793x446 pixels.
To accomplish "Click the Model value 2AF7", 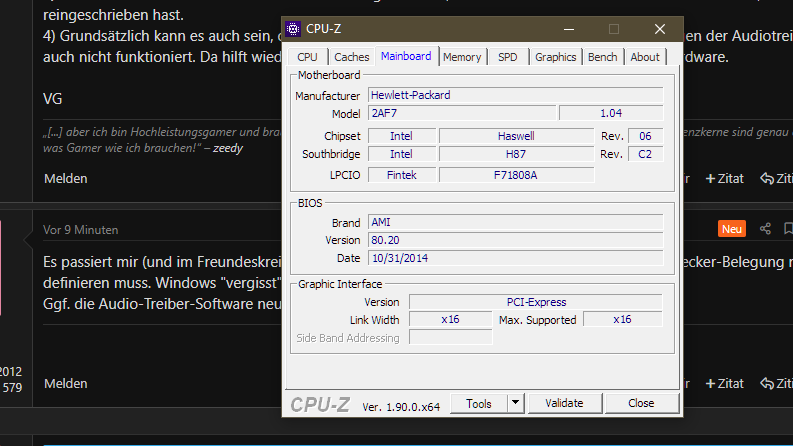I will coord(462,113).
